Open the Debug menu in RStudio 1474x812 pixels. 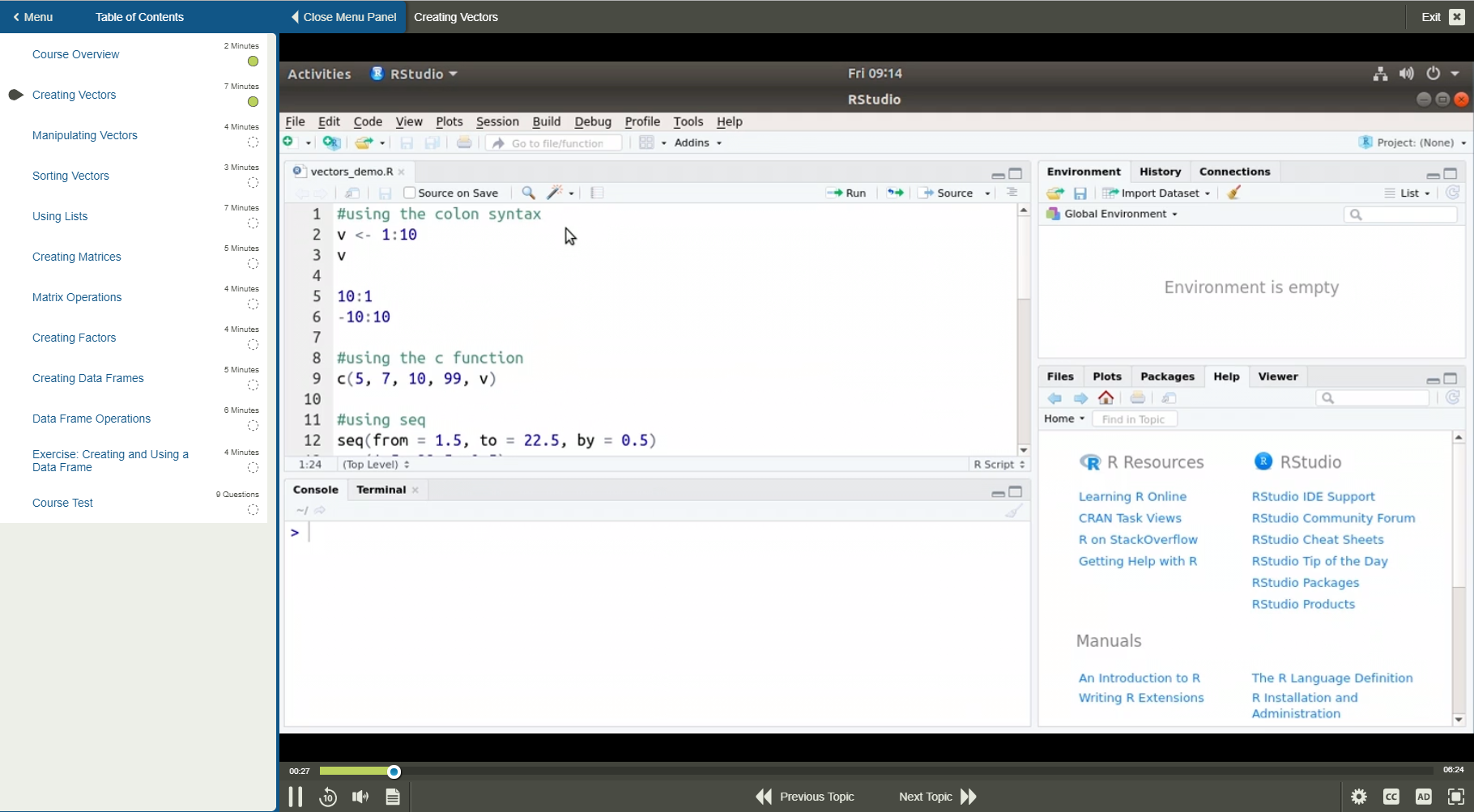(x=592, y=121)
